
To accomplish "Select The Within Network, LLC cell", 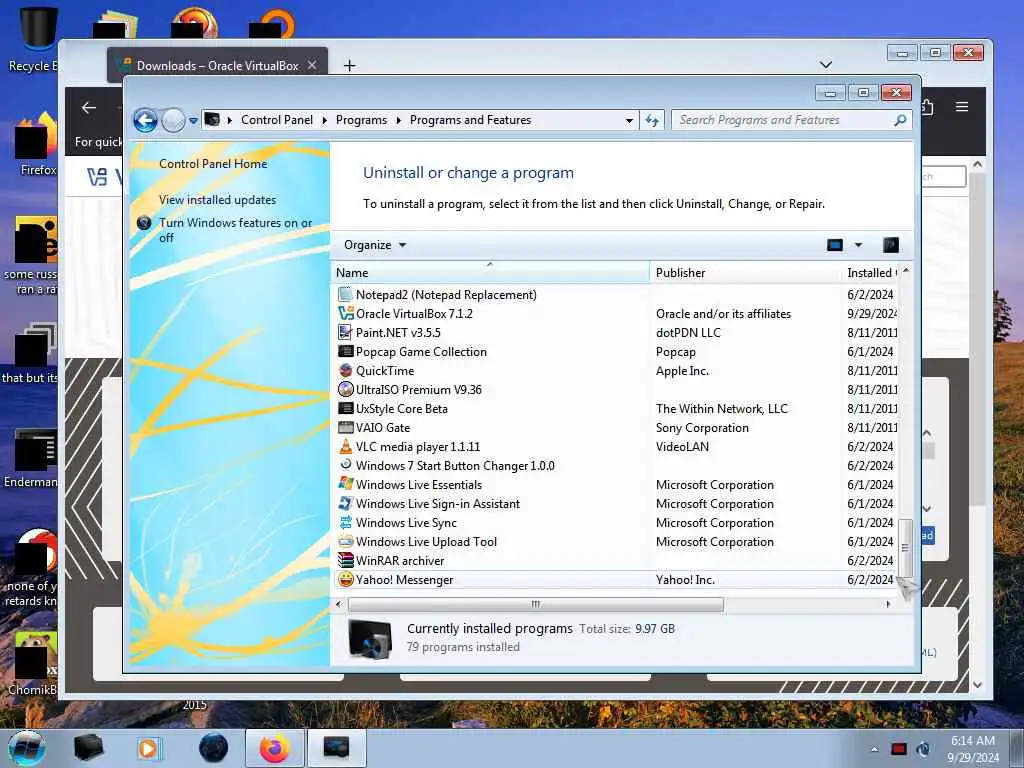I will (x=722, y=408).
